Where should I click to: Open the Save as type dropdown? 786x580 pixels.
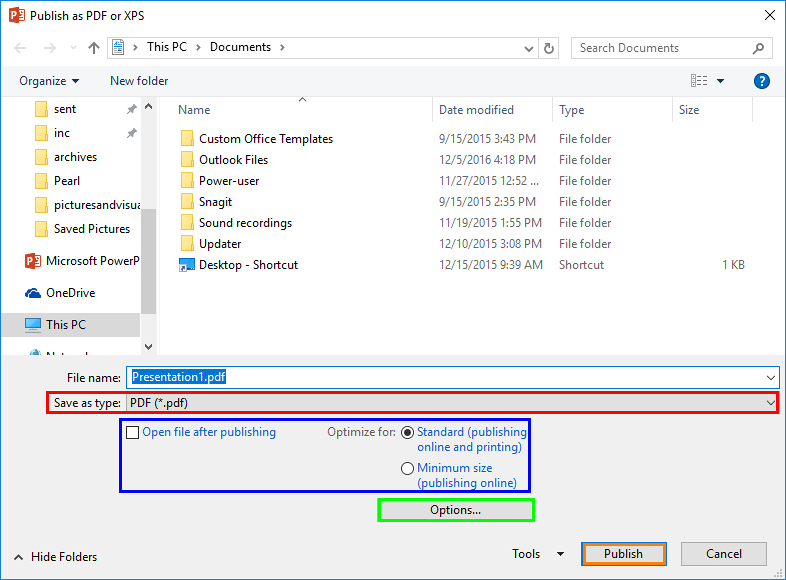pos(452,403)
